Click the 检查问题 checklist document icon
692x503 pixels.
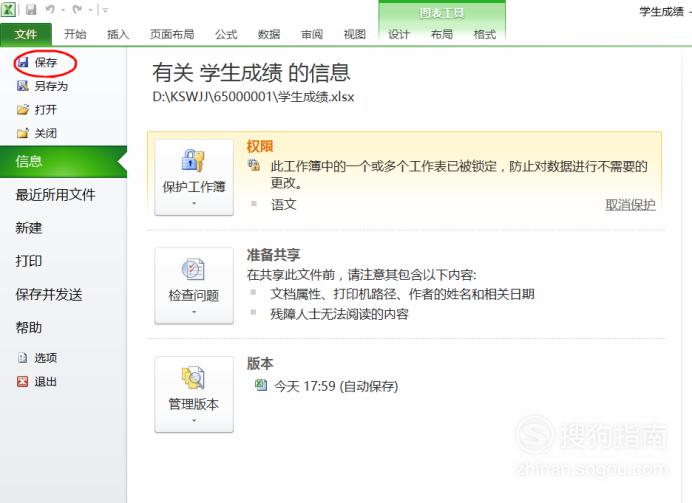coord(193,269)
